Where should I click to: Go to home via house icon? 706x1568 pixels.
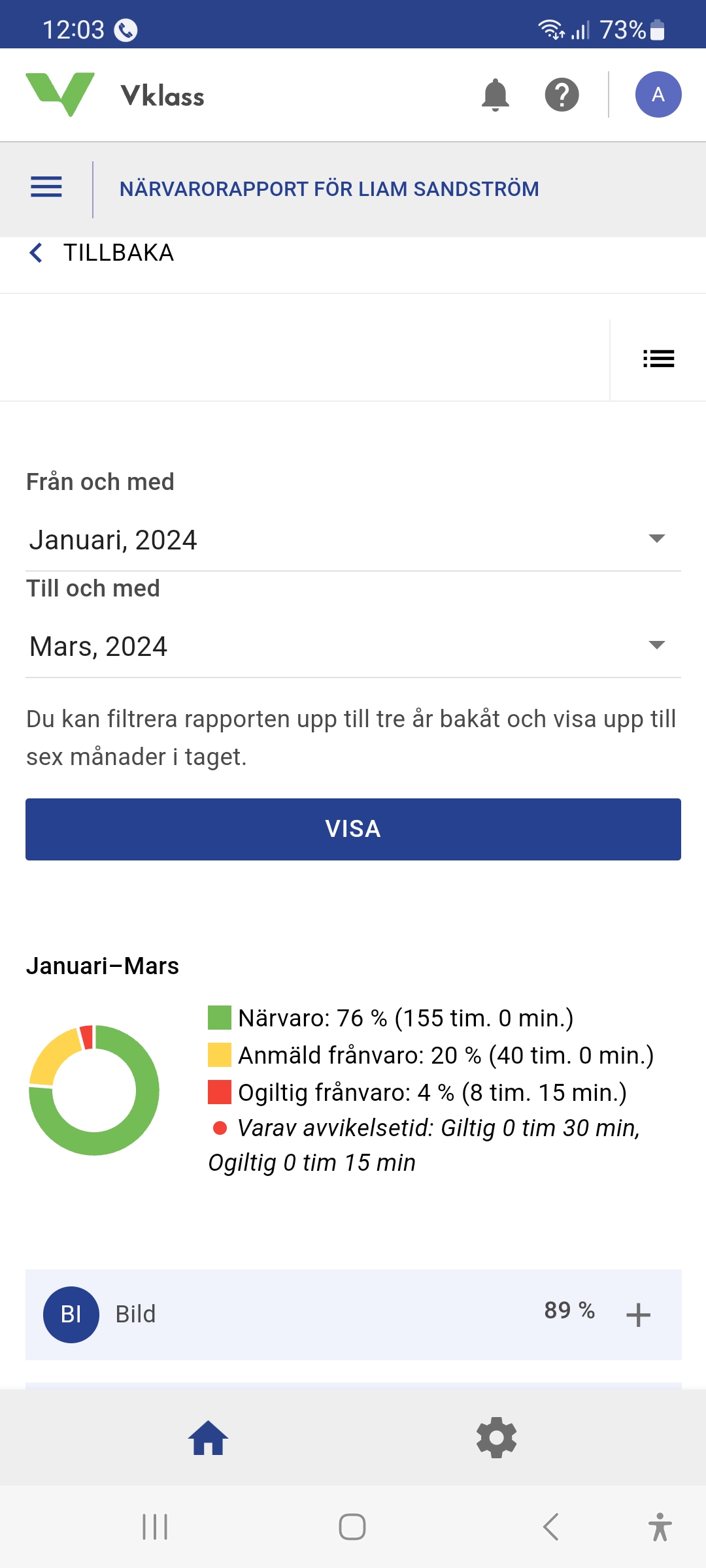coord(208,1438)
